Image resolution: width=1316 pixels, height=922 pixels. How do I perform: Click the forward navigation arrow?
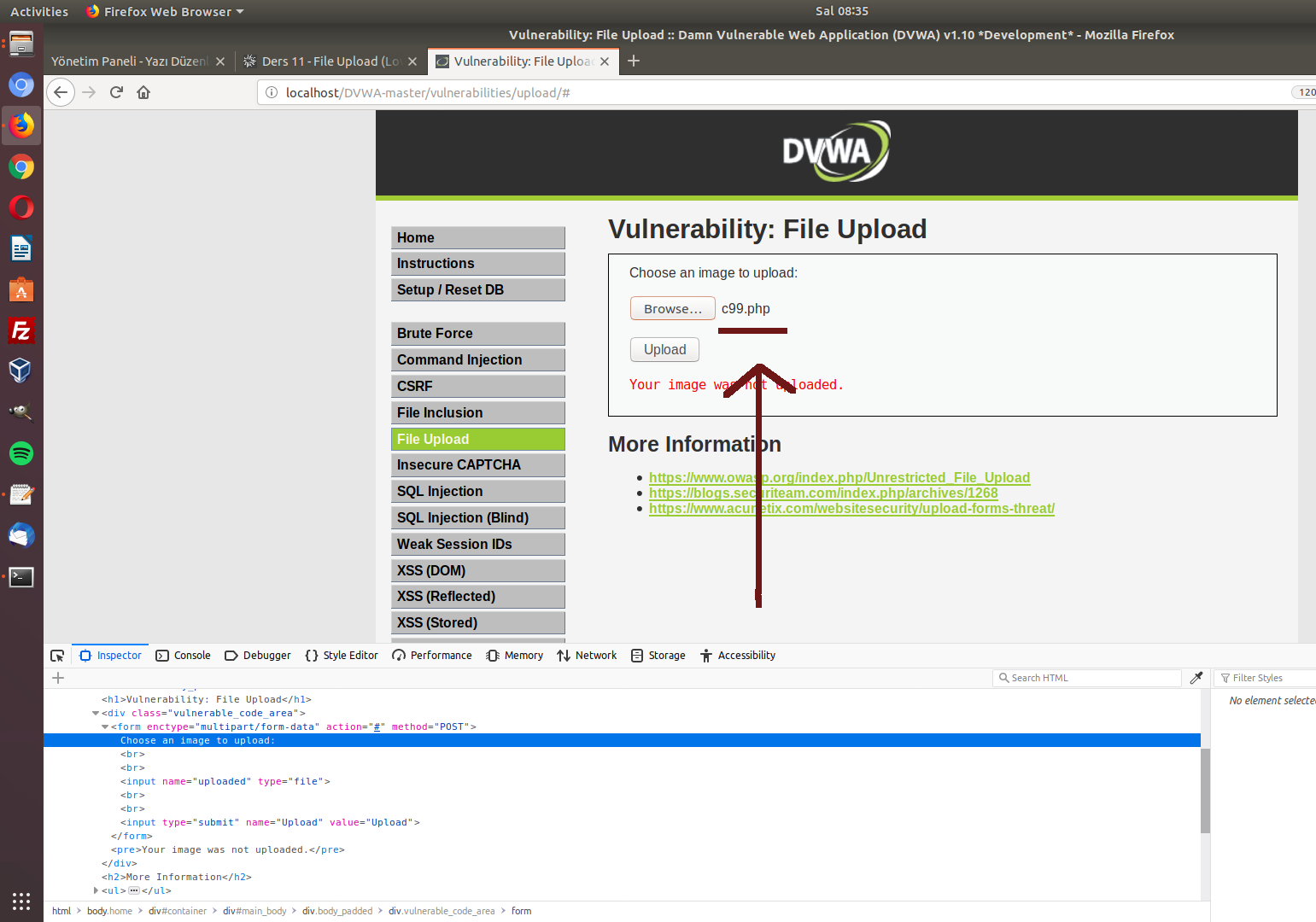[x=89, y=92]
